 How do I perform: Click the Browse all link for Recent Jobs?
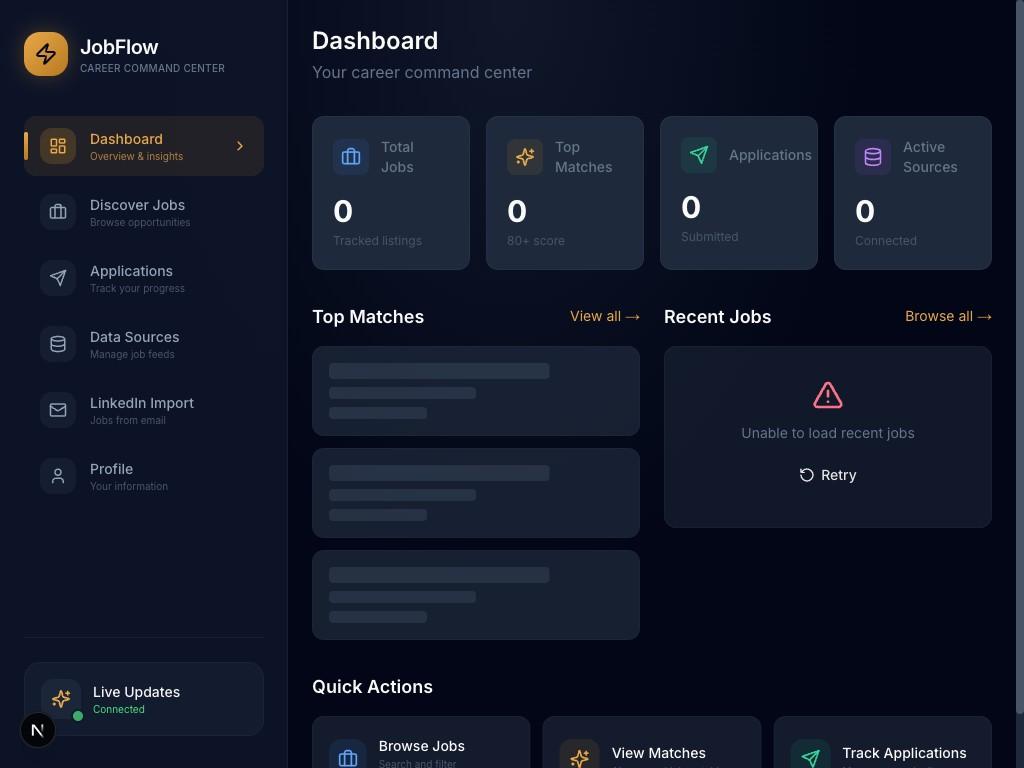[x=948, y=316]
